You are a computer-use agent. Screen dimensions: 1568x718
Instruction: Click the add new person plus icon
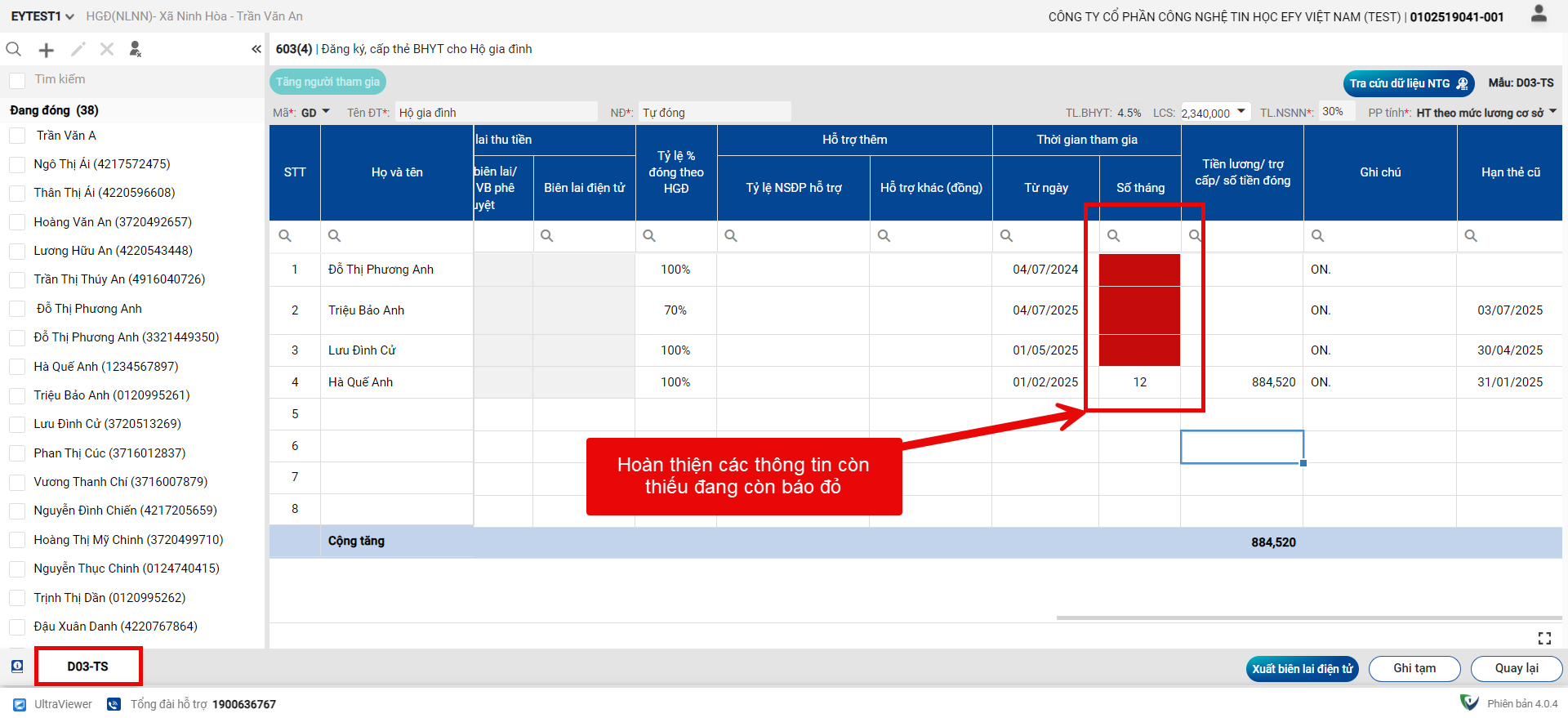47,50
